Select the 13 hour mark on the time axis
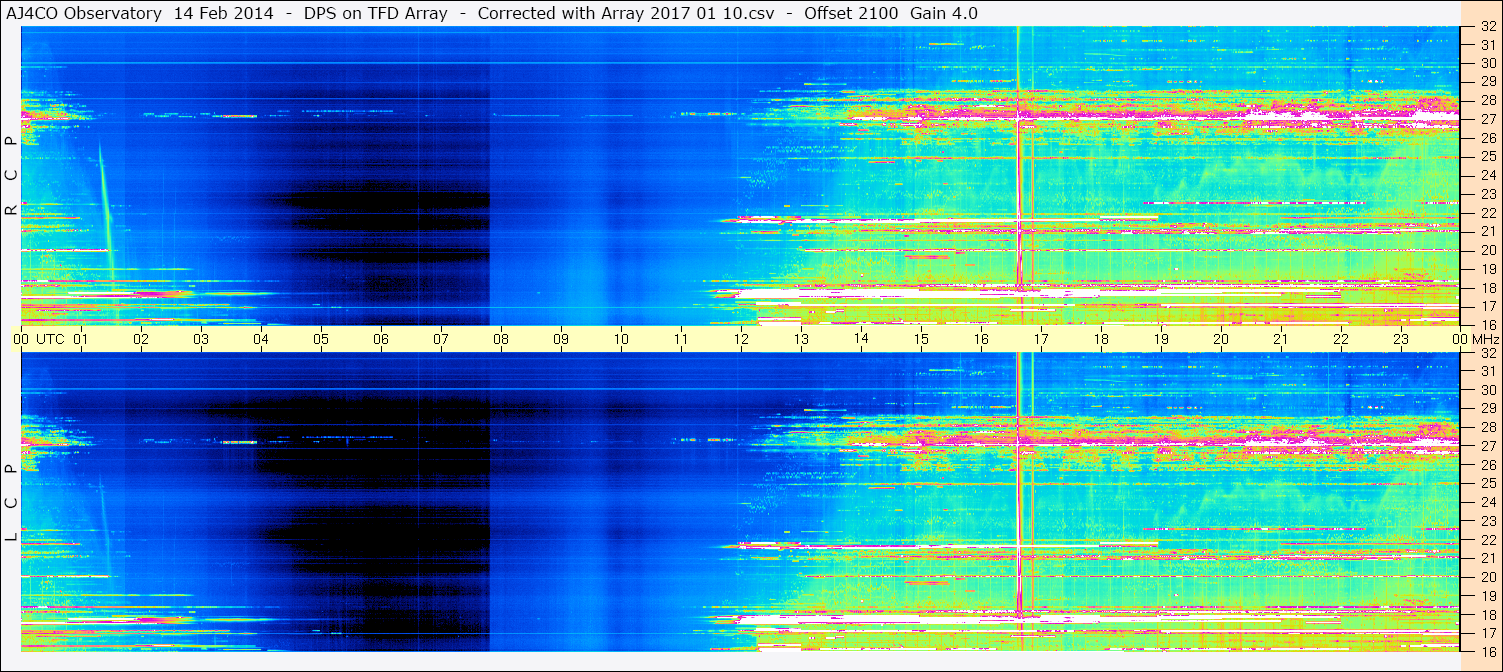This screenshot has width=1503, height=672. (801, 339)
